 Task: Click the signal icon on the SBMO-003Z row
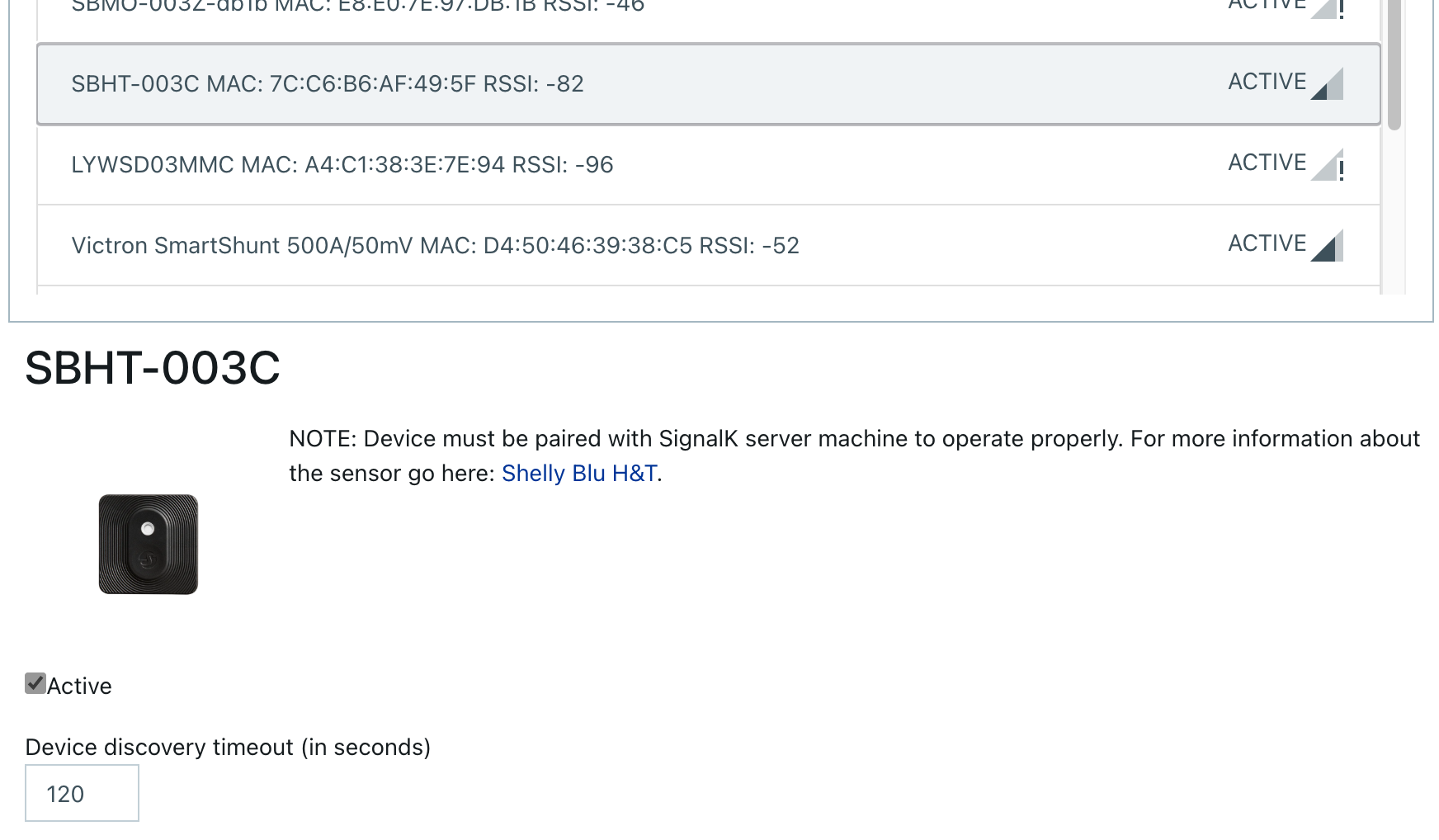1327,8
